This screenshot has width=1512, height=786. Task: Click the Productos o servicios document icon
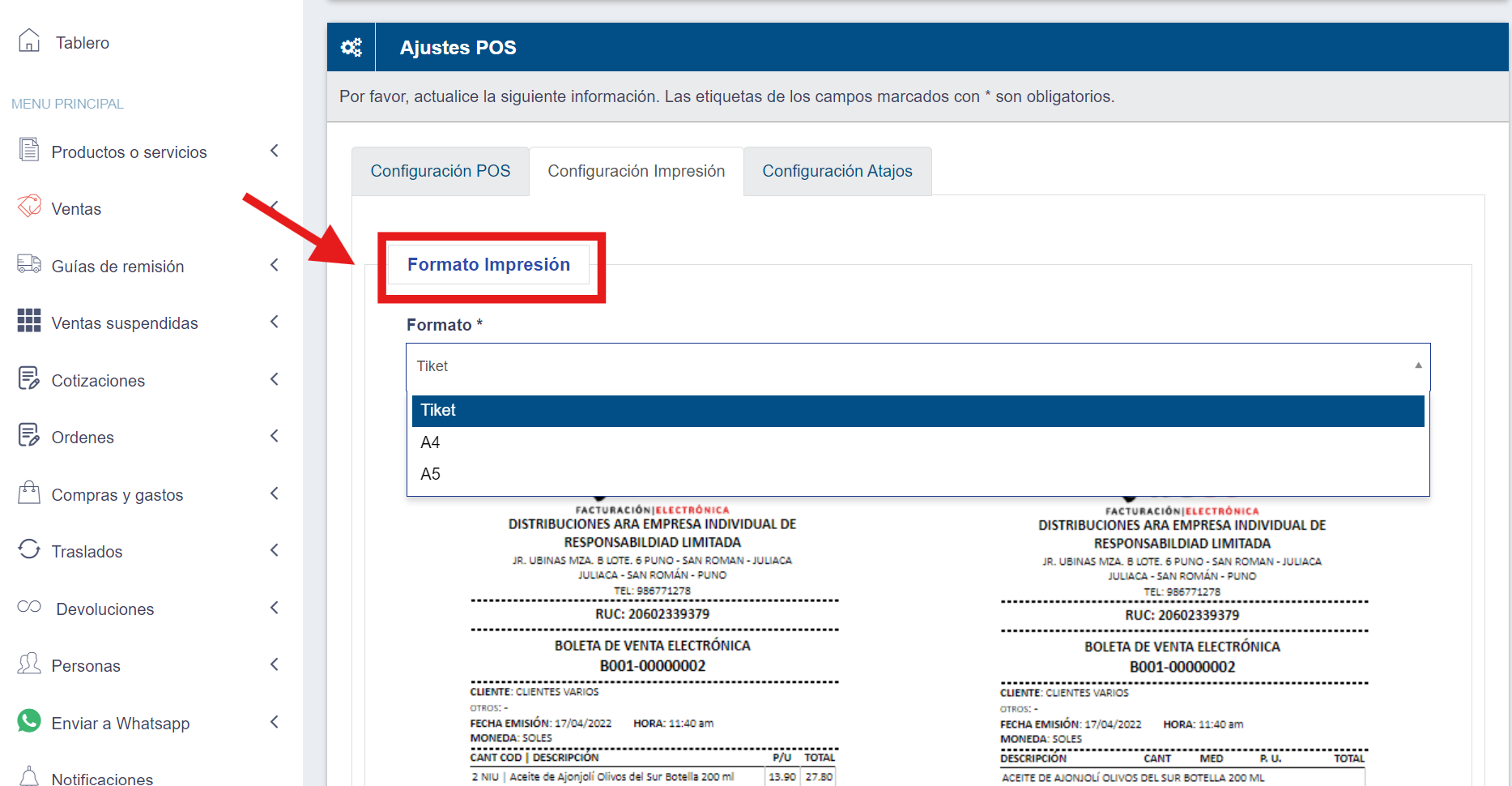29,150
